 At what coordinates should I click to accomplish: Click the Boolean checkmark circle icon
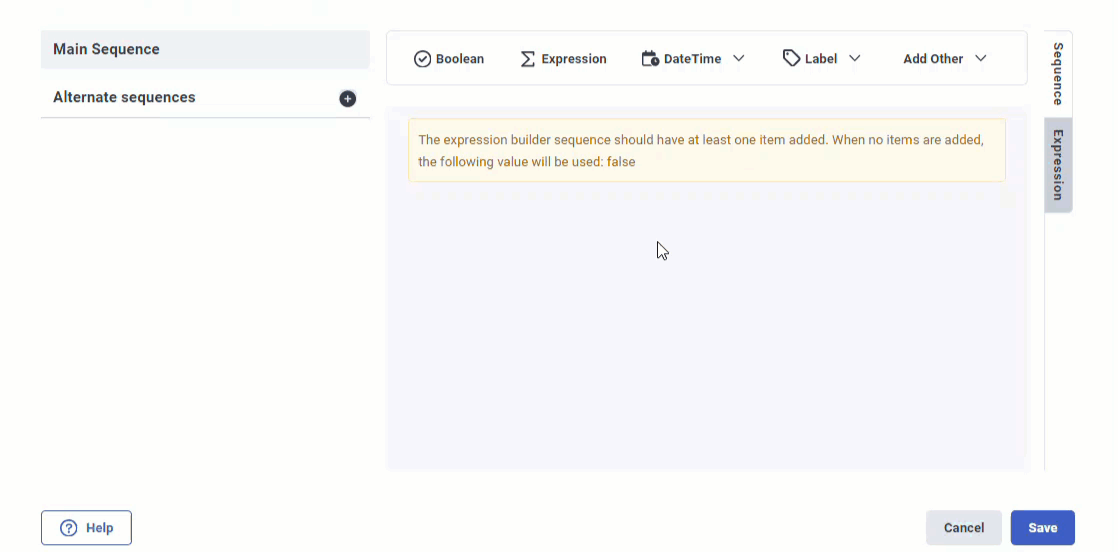point(422,59)
